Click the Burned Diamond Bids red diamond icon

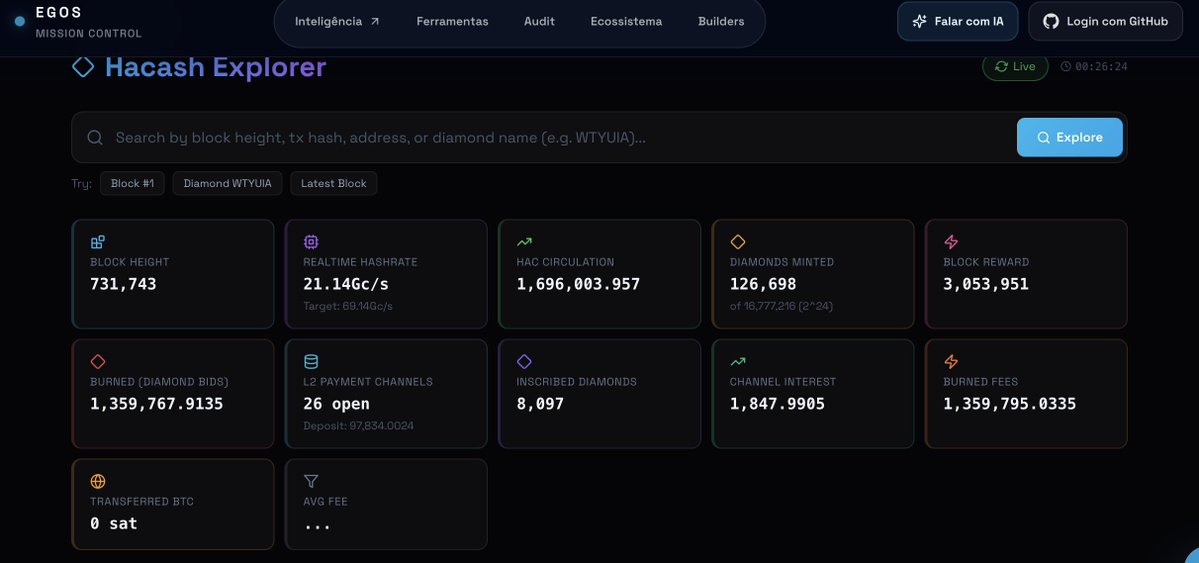98,362
